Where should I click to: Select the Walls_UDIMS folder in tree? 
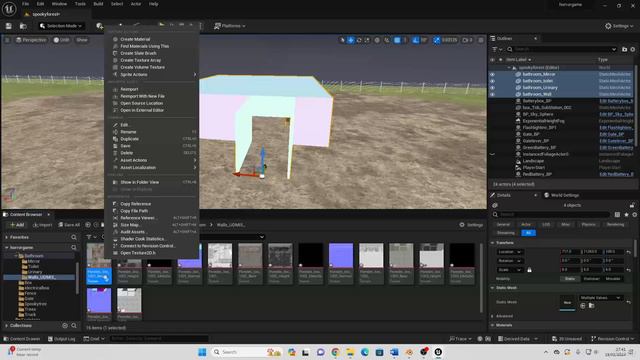click(41, 277)
